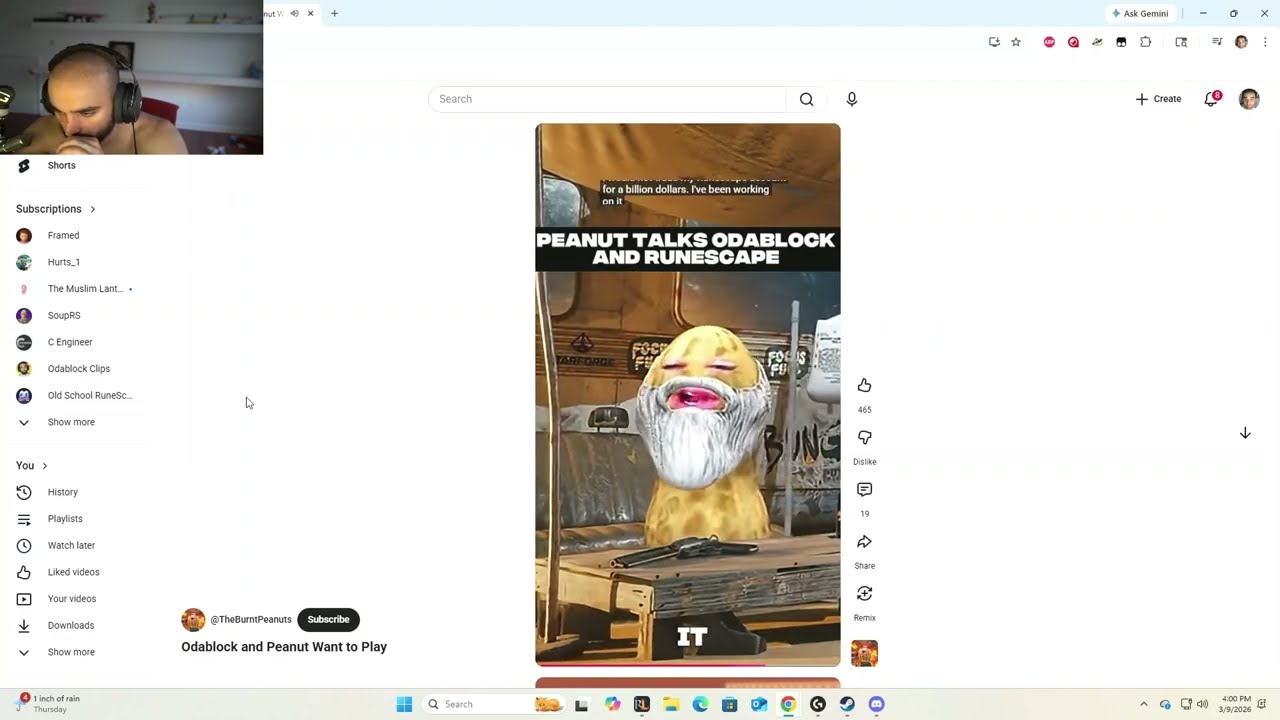1280x720 pixels.
Task: Like the Peanut Short video
Action: [864, 386]
